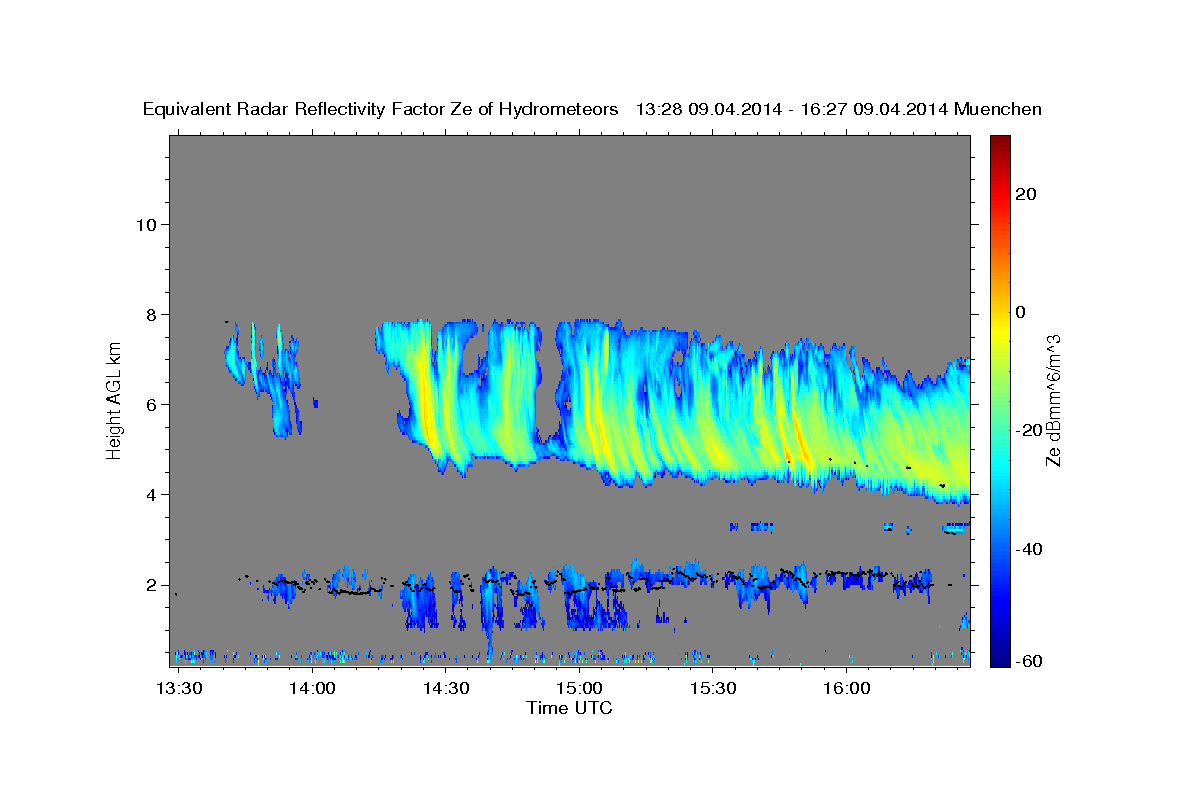1200x800 pixels.
Task: Click the colorbar label 20
Action: 1026,194
